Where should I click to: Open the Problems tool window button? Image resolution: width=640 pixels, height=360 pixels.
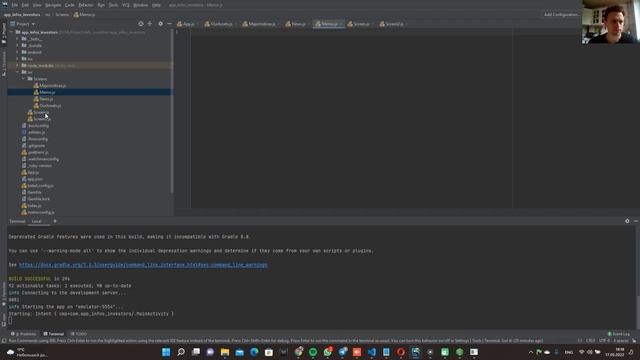click(23, 334)
